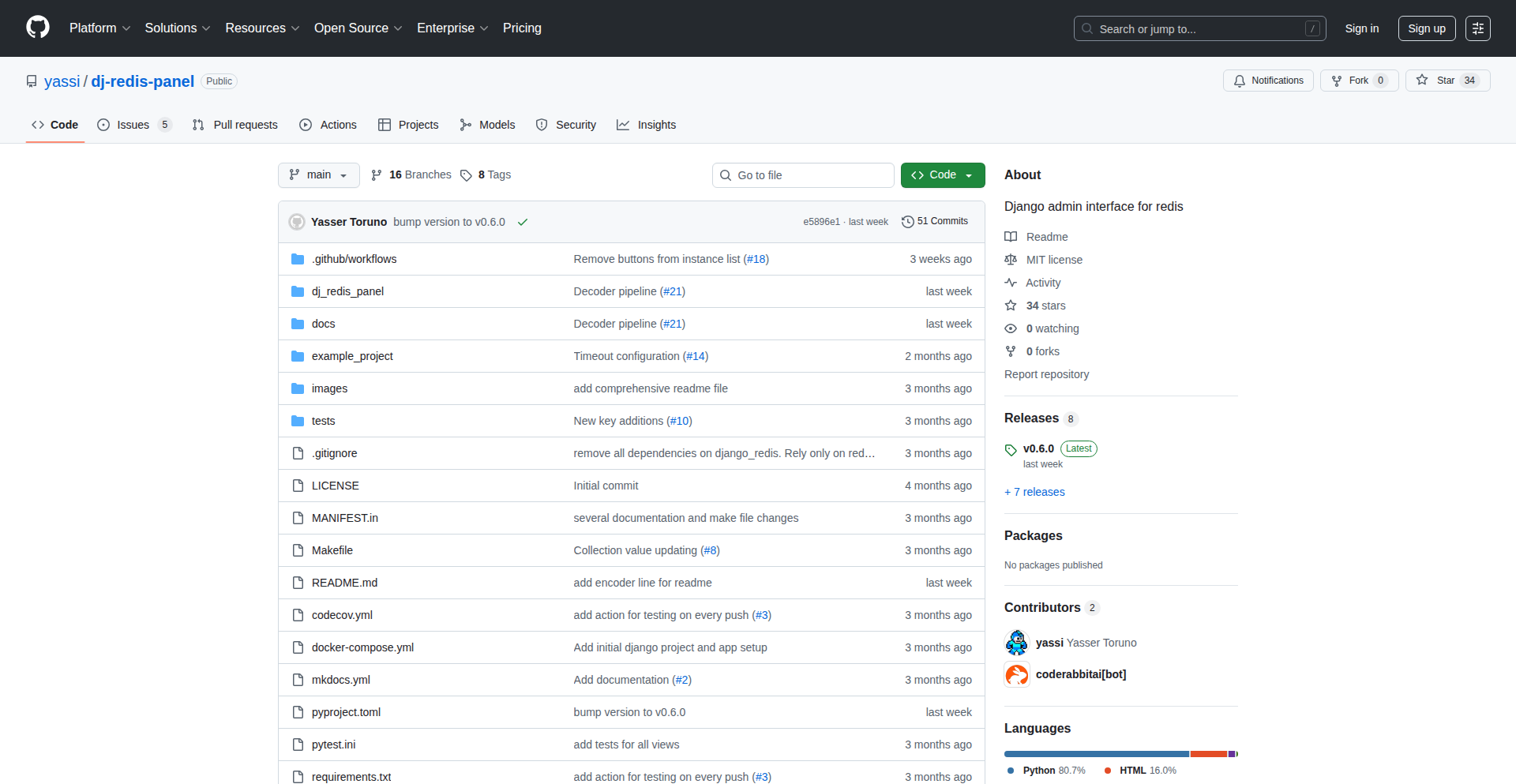Click the green commit status checkmark
Viewport: 1516px width, 784px height.
click(x=523, y=222)
